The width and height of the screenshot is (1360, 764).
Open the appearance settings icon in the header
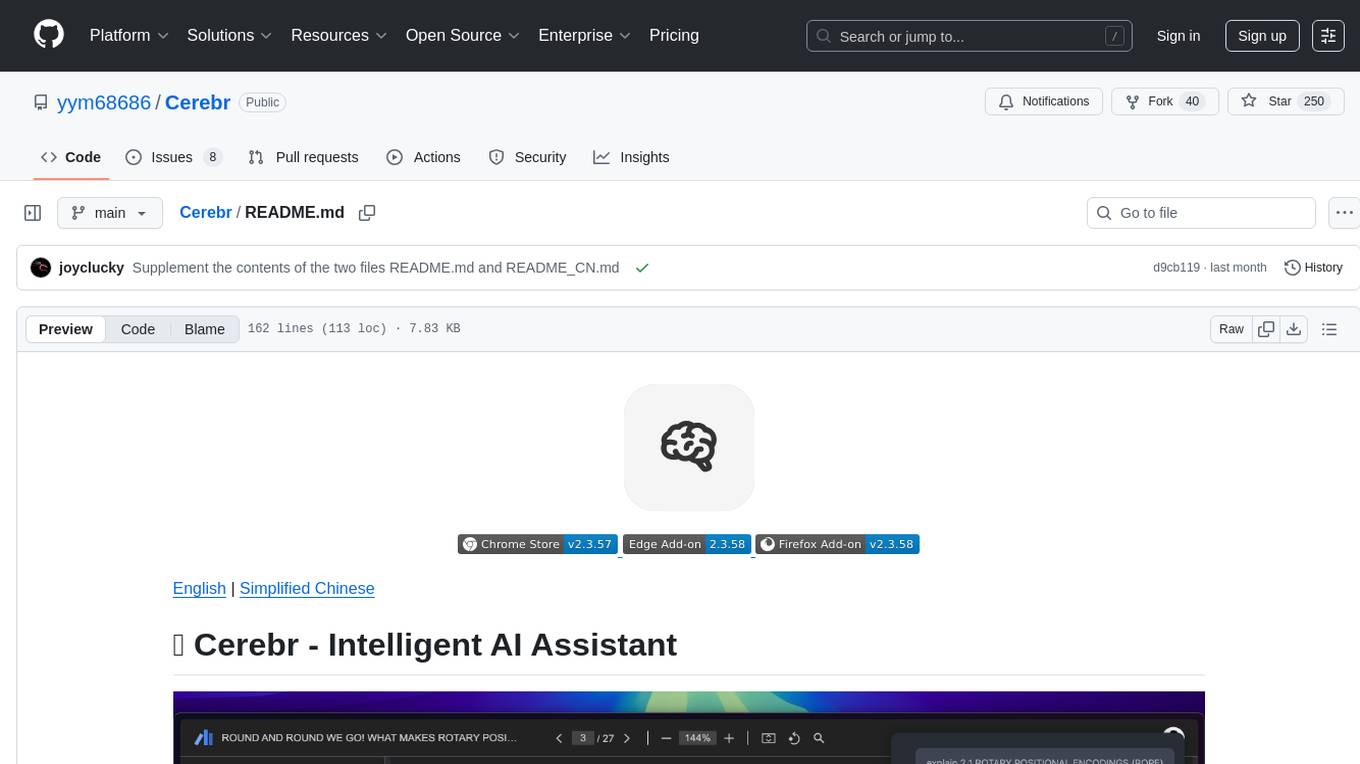tap(1328, 36)
